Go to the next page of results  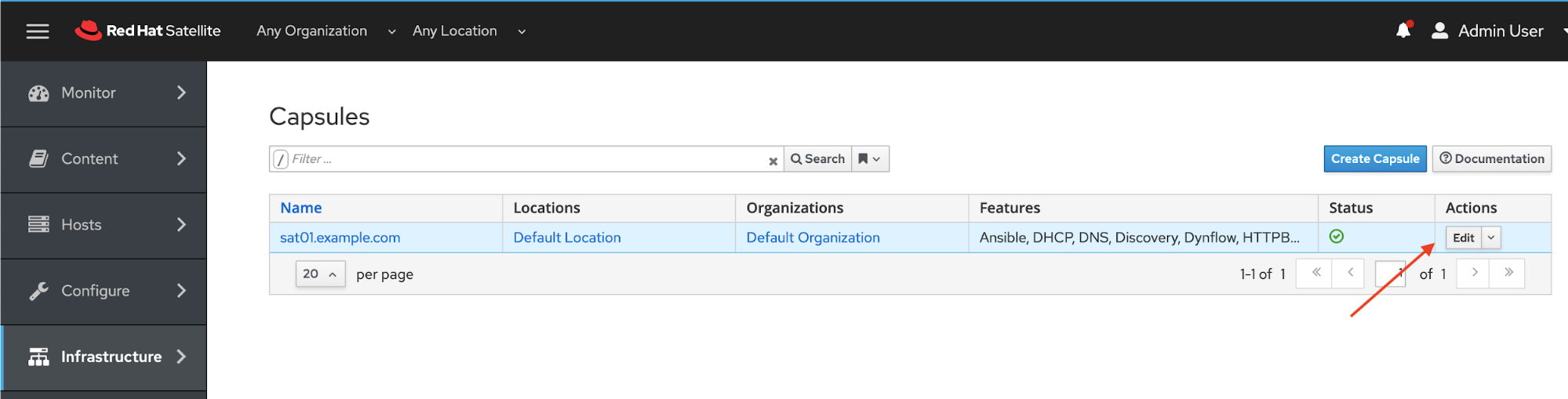pos(1474,273)
